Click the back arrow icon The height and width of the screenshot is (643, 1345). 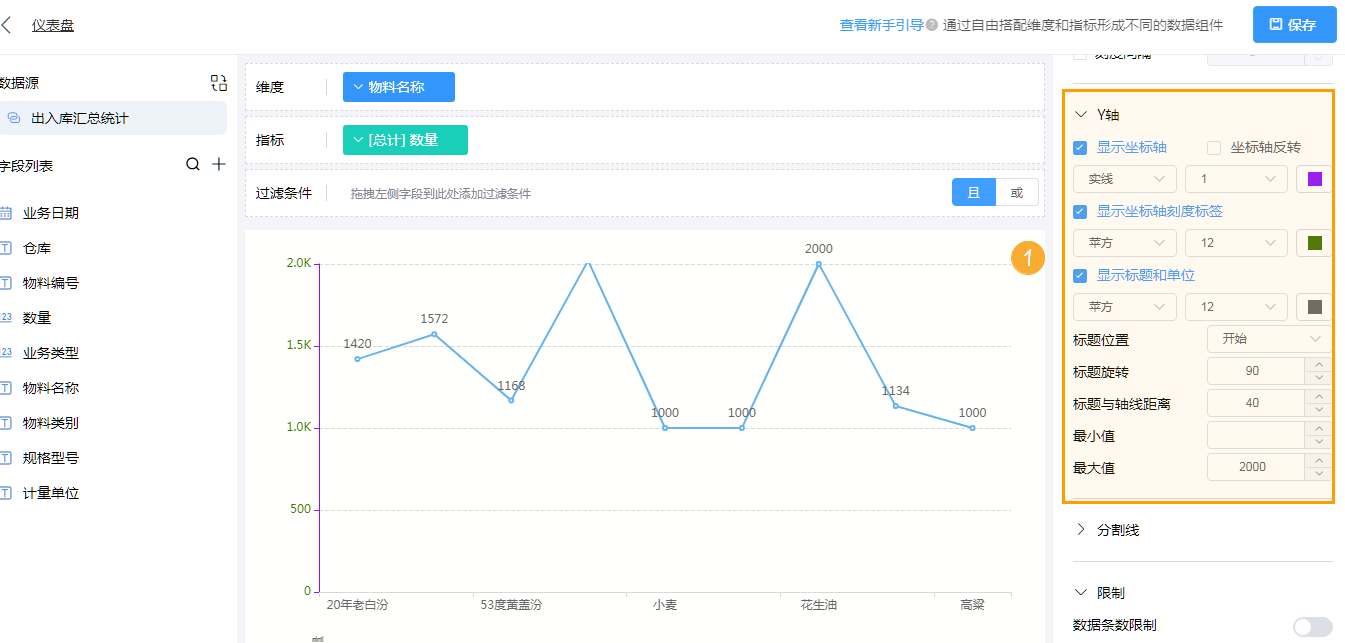8,25
